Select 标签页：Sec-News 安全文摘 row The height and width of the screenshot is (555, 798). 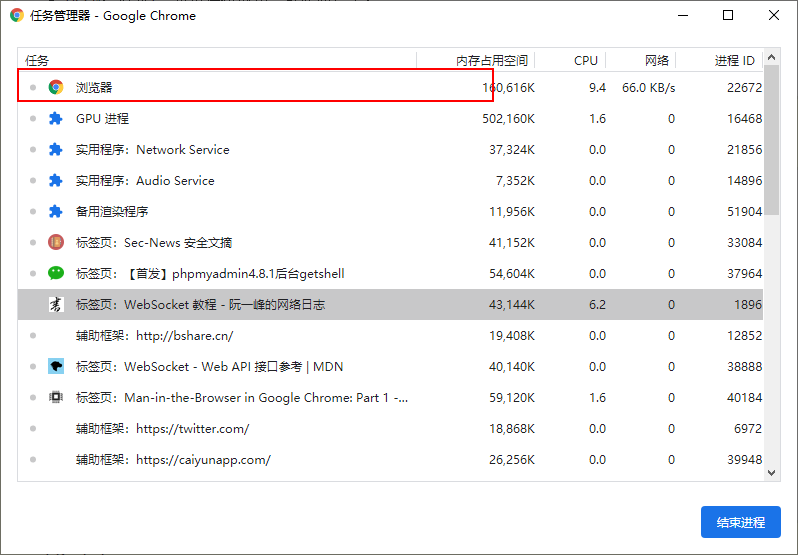tap(390, 243)
